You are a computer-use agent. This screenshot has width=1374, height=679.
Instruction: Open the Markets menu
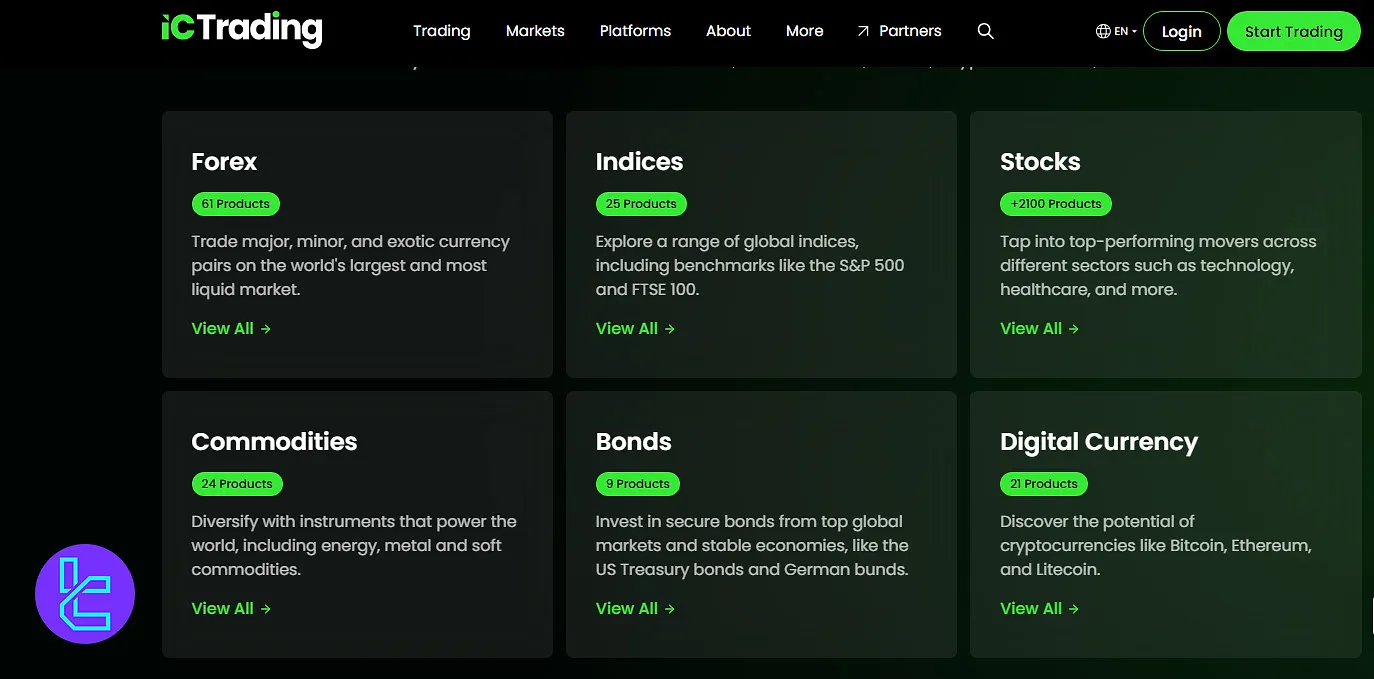[x=535, y=31]
